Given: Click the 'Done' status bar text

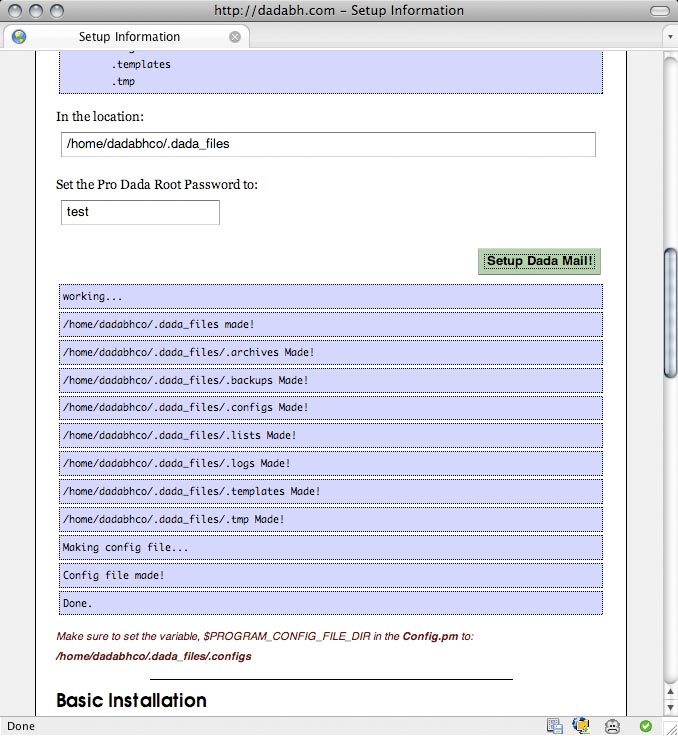Looking at the screenshot, I should click(x=21, y=726).
